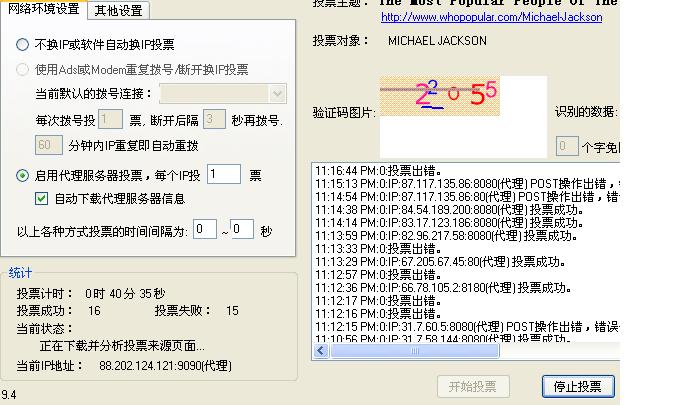
Task: Click the log's horizontal scrollbar left arrow
Action: point(321,351)
